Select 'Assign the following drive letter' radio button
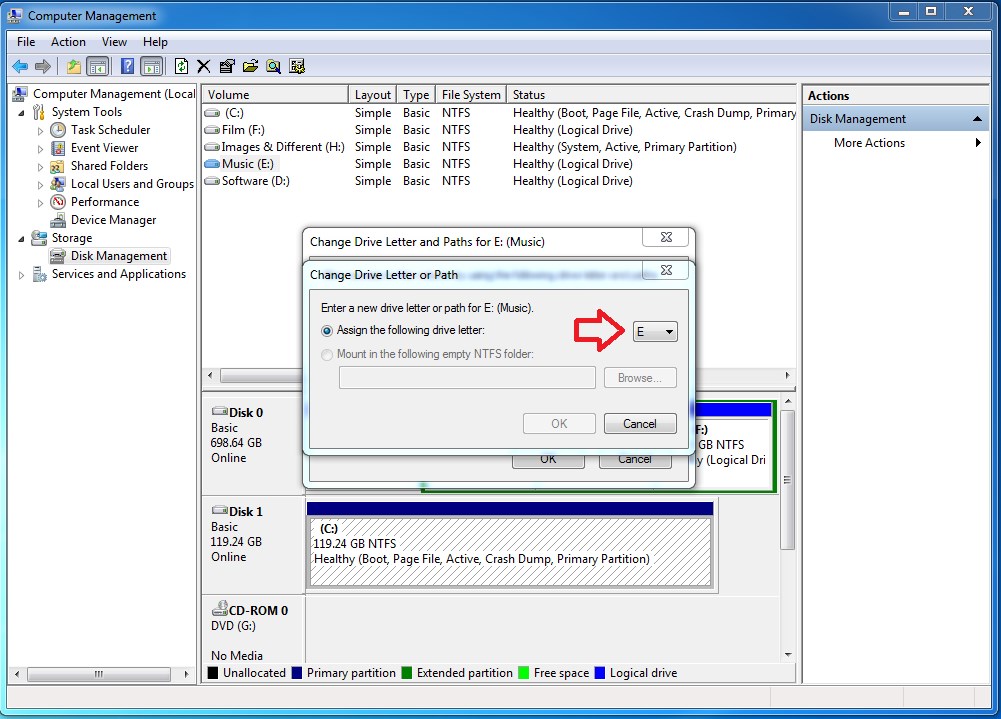 pyautogui.click(x=327, y=331)
